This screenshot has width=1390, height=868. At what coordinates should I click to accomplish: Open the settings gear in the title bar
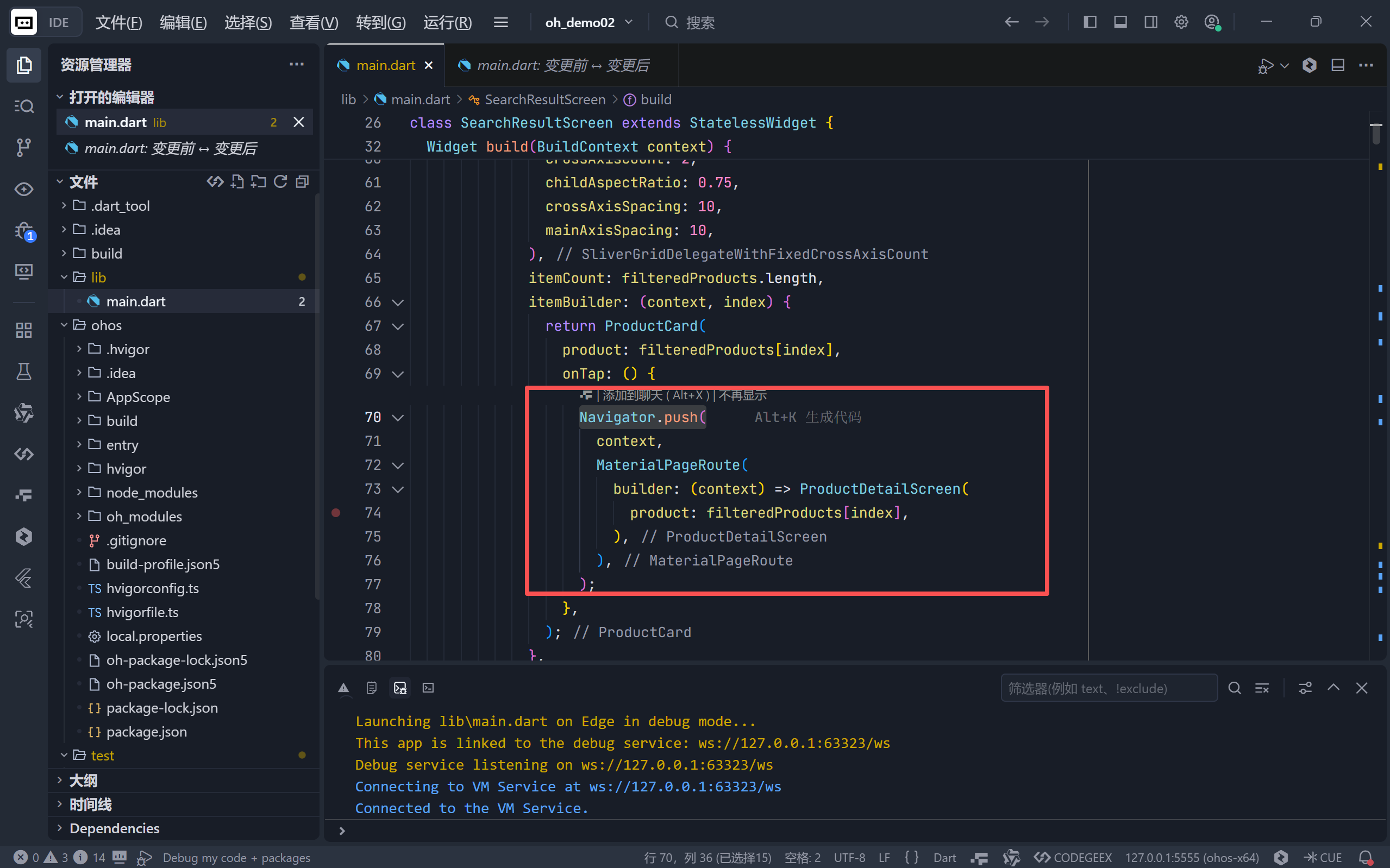[x=1181, y=22]
